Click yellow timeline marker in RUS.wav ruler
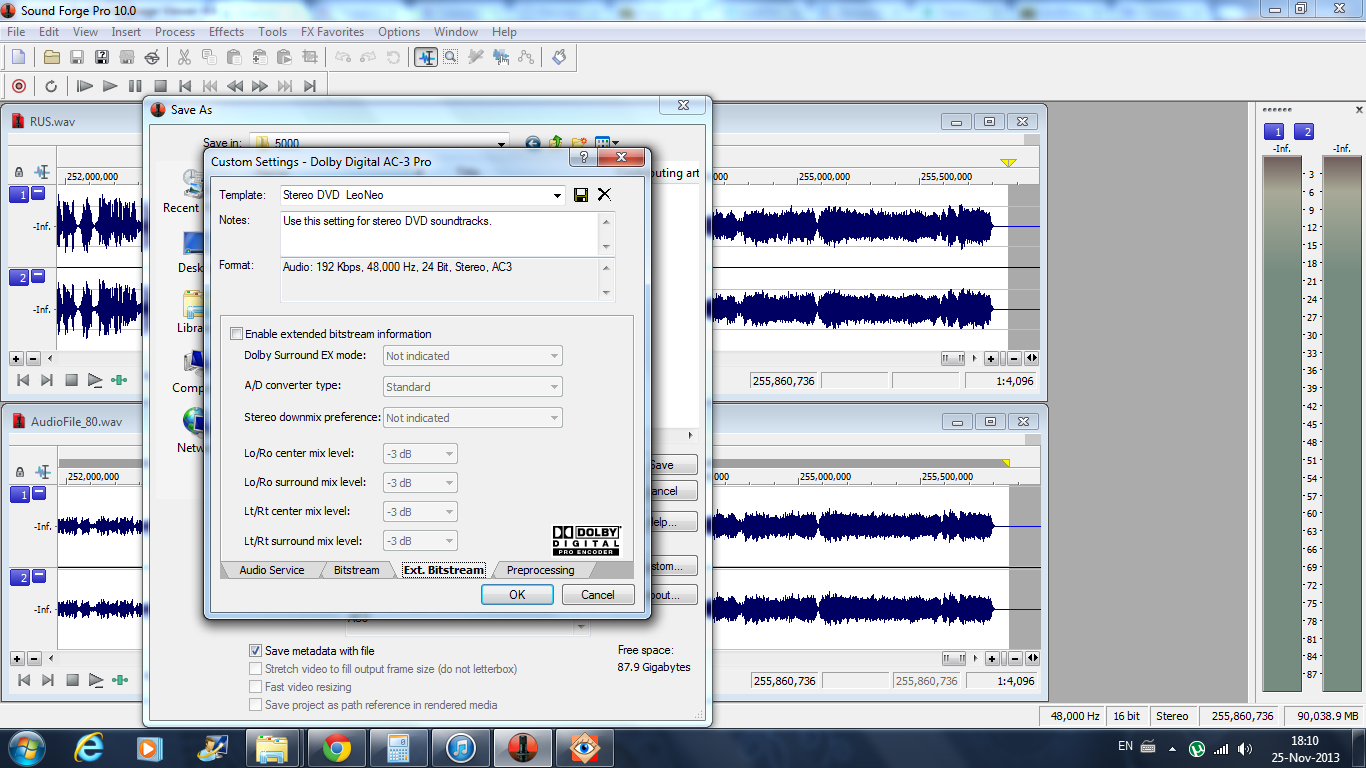 coord(1008,162)
